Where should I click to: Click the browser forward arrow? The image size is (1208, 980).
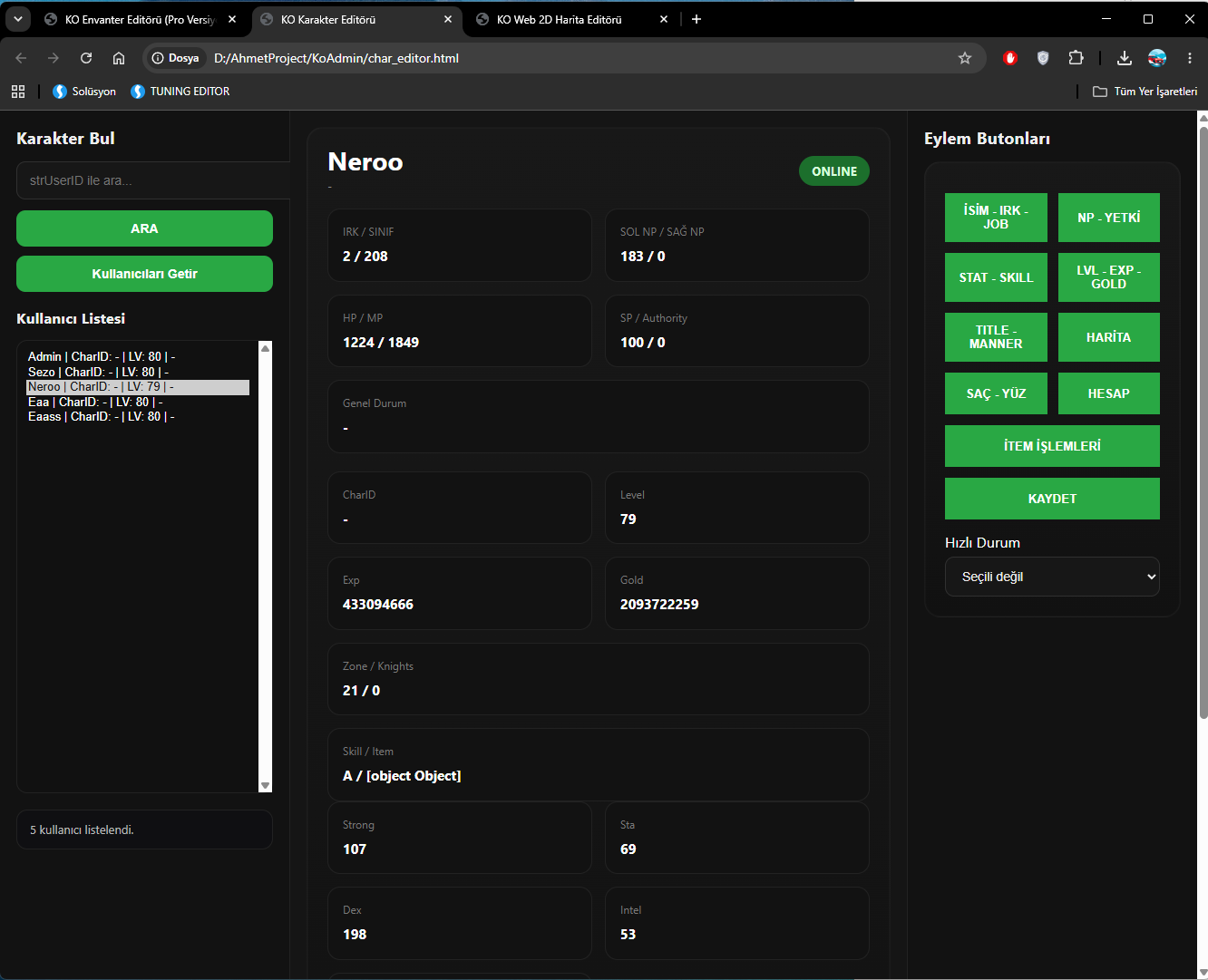pos(54,58)
